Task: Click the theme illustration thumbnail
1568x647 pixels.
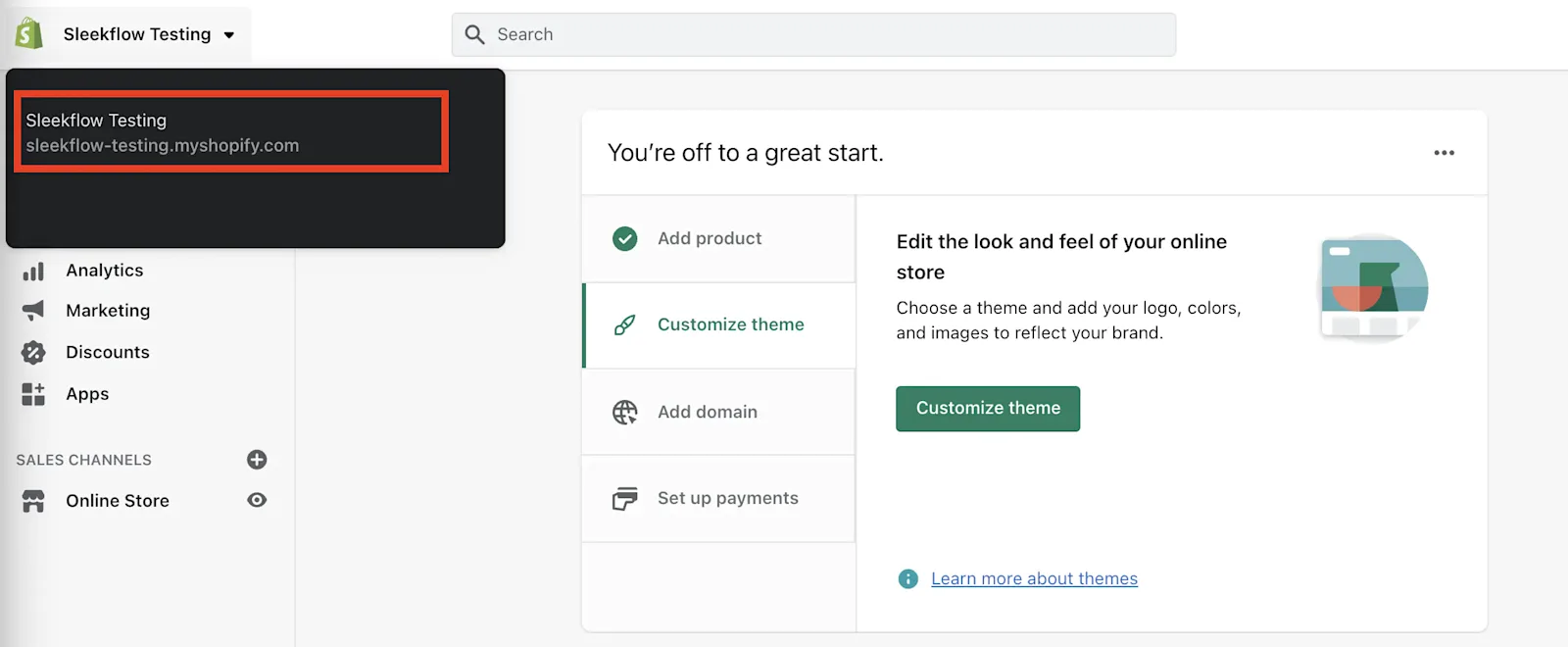Action: click(1372, 287)
